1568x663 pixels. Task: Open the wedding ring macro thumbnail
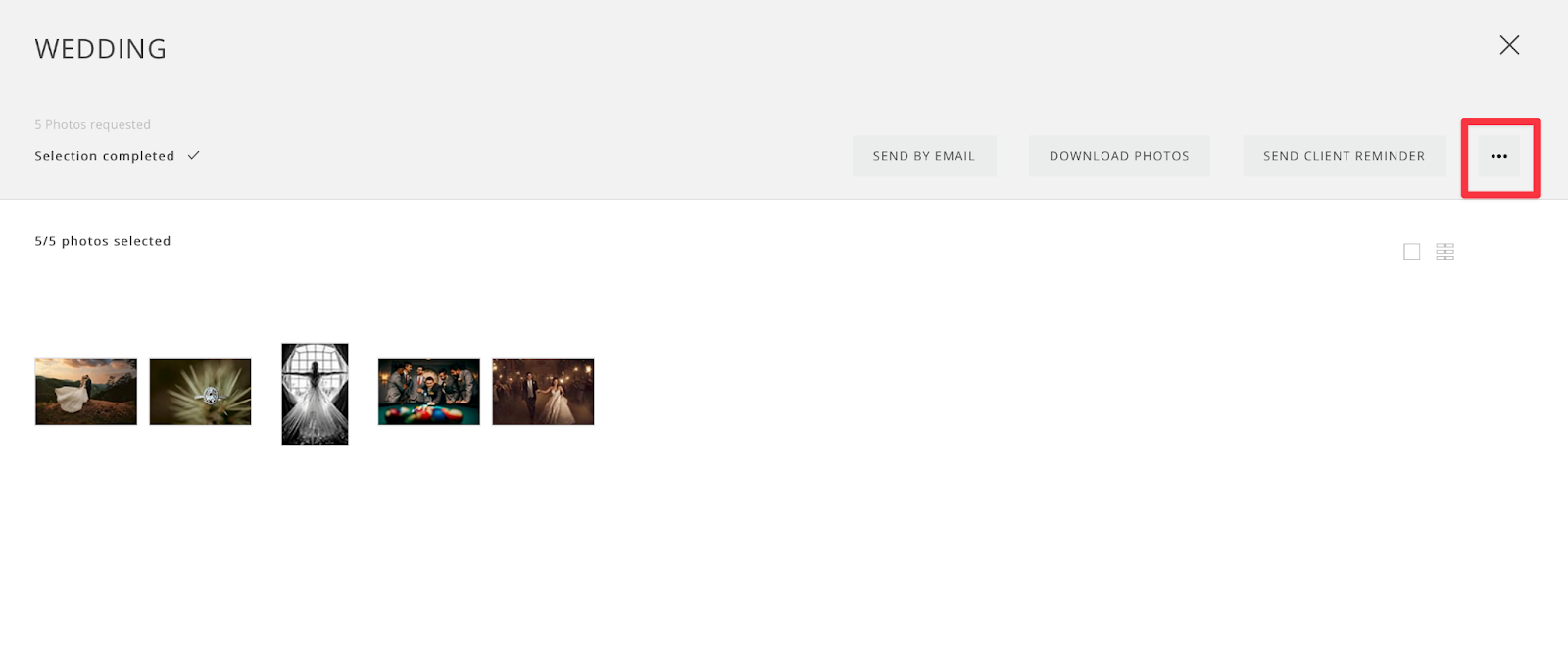200,392
